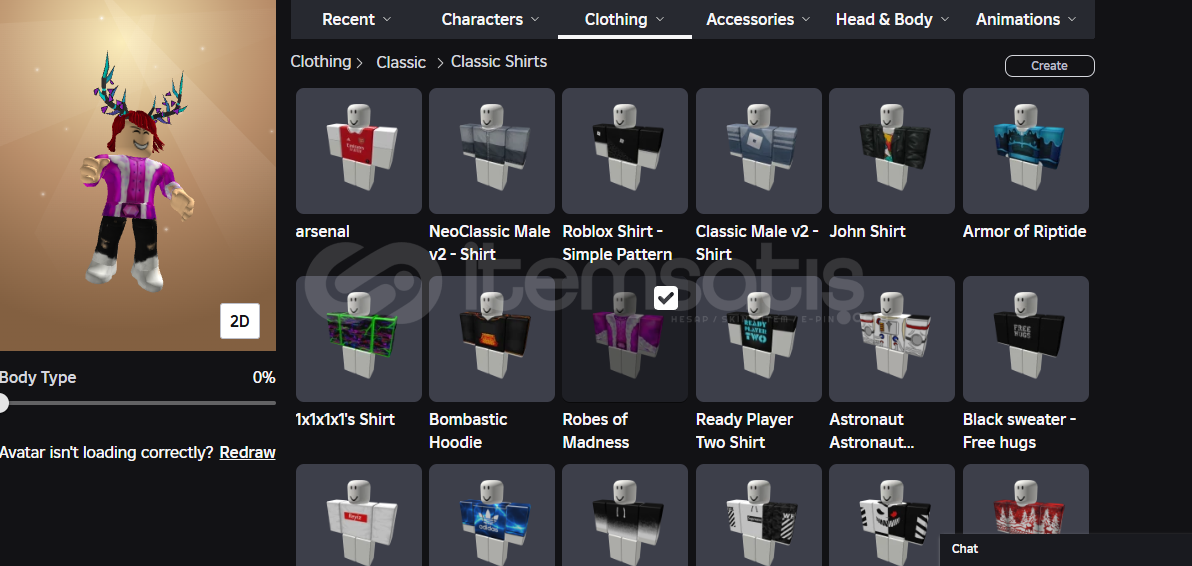Click the '1x1x1x1's Shirt' item name
This screenshot has width=1192, height=566.
345,419
